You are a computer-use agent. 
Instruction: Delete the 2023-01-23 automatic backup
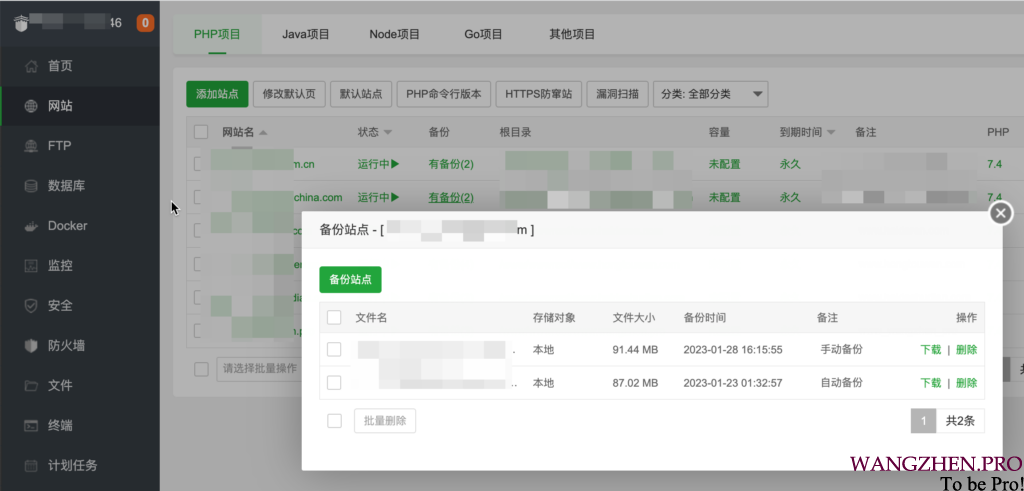[x=966, y=383]
